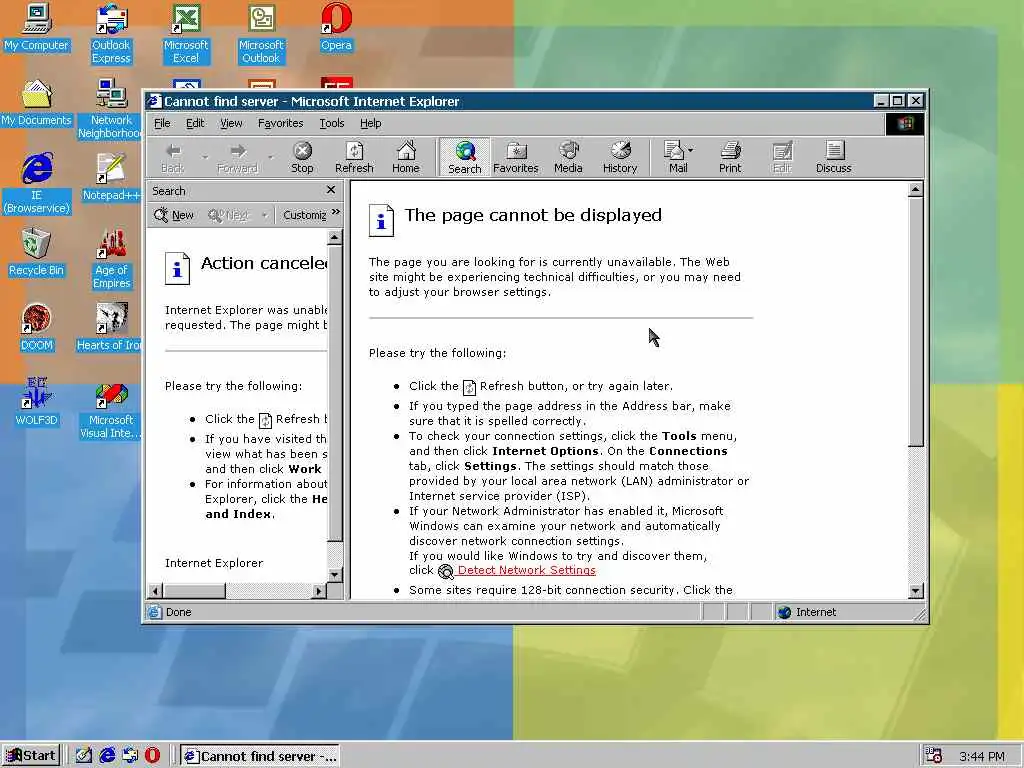Image resolution: width=1024 pixels, height=768 pixels.
Task: Select the Recycle Bin desktop icon
Action: pyautogui.click(x=36, y=253)
